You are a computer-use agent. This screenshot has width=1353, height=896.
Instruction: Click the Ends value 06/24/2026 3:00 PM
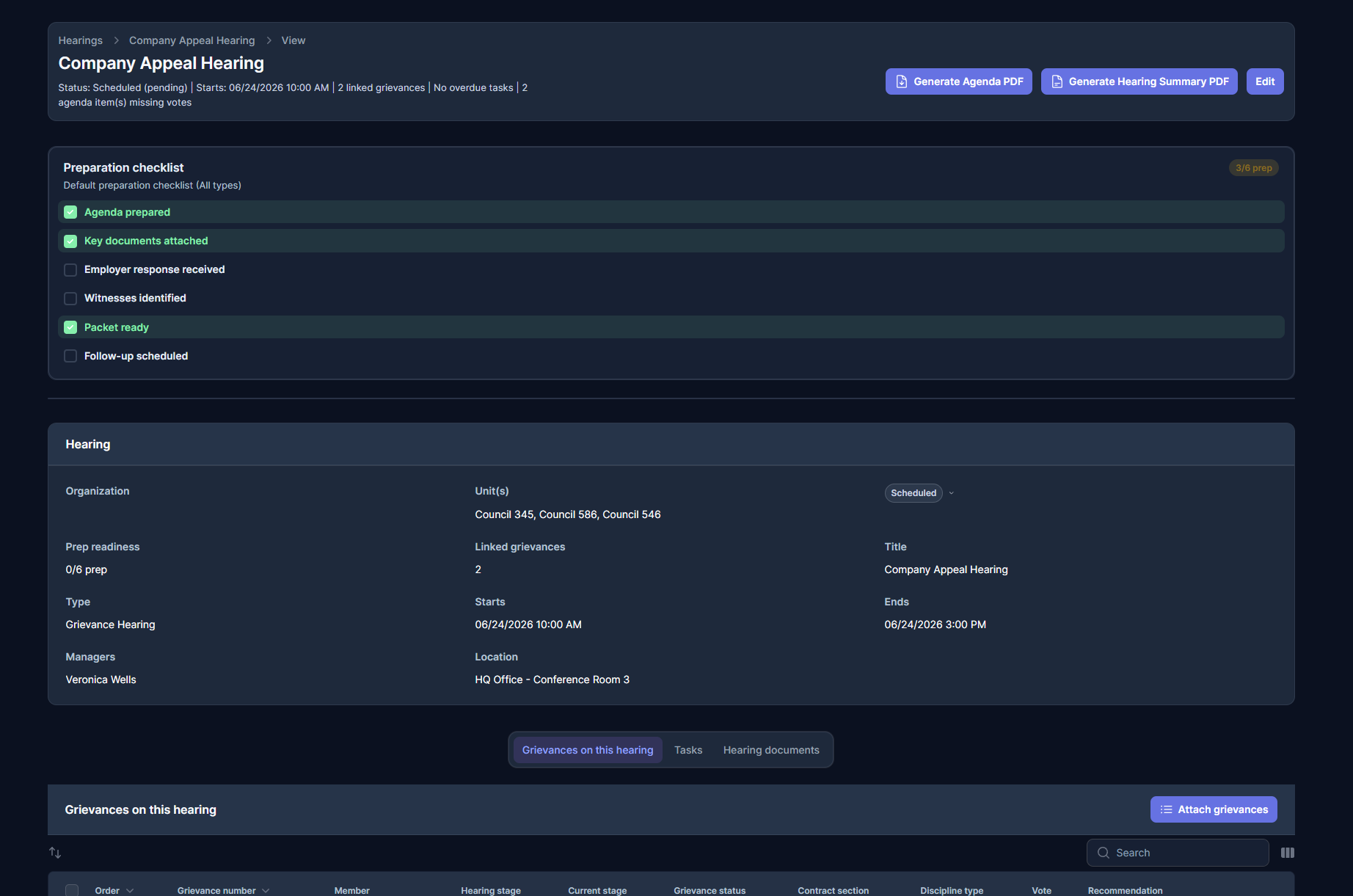936,624
